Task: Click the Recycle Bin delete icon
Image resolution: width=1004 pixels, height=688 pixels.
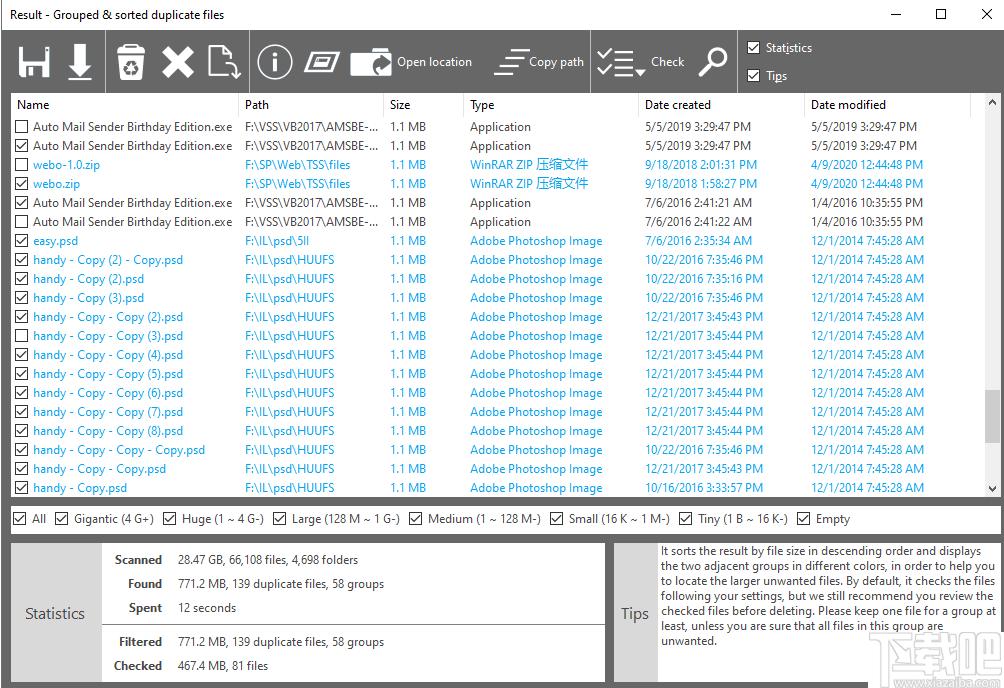Action: pyautogui.click(x=131, y=62)
